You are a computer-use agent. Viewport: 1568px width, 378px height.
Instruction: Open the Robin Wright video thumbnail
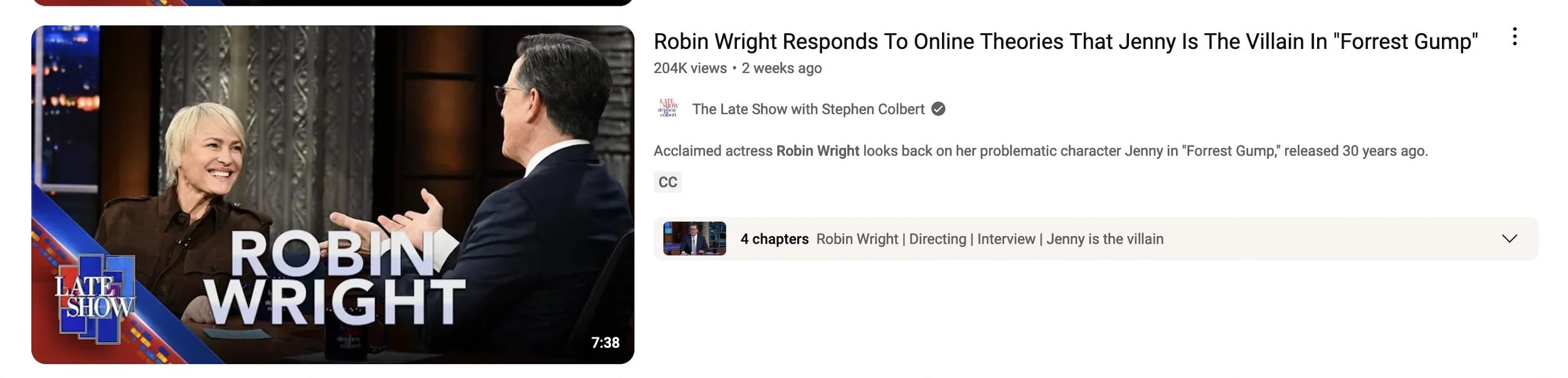(332, 195)
